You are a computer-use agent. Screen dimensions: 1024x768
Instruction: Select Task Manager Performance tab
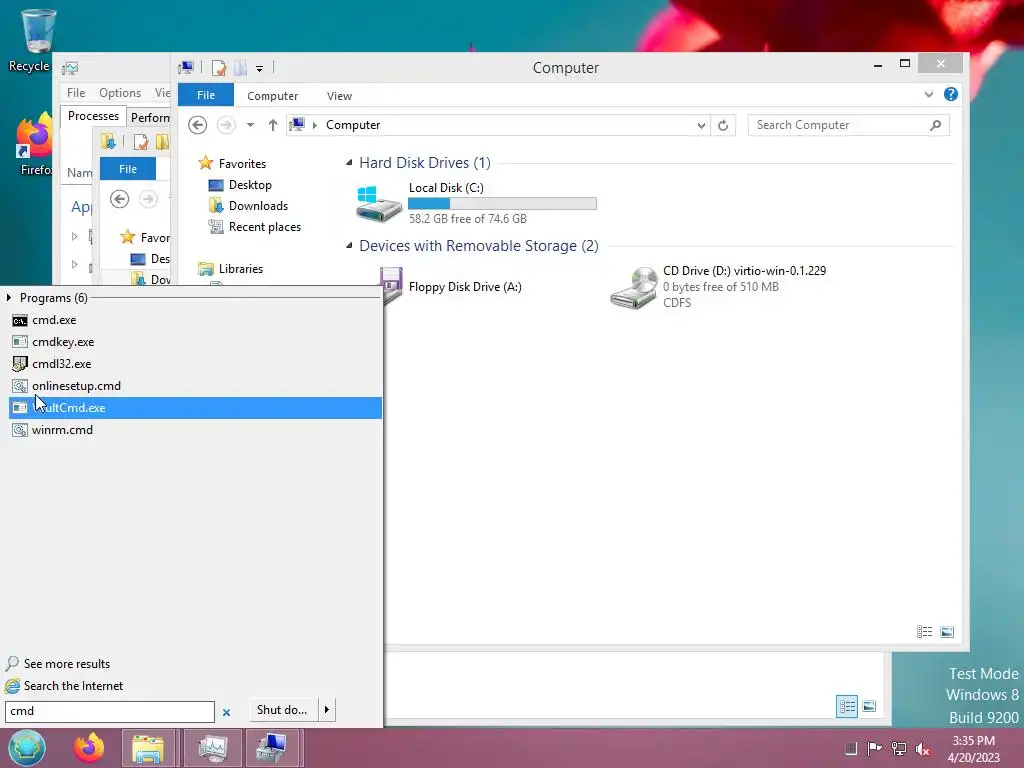(150, 117)
